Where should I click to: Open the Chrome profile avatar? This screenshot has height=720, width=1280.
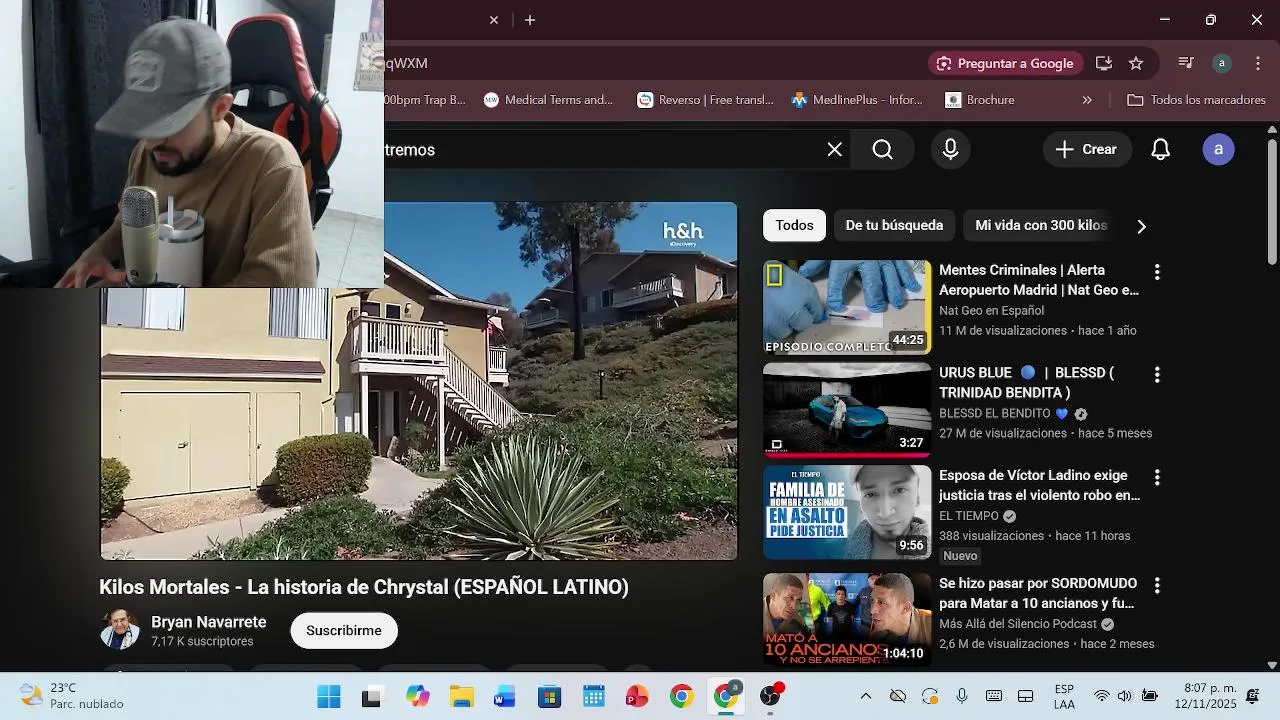[x=1221, y=63]
